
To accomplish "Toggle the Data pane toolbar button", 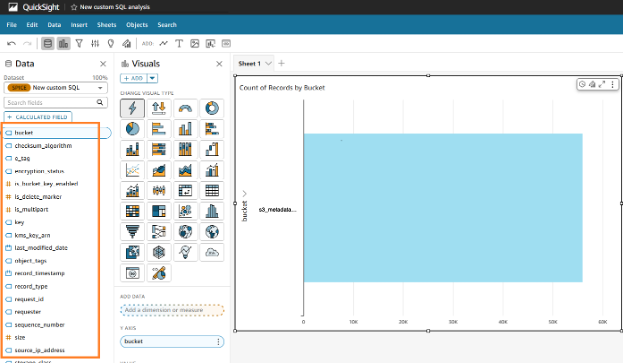I will [48, 44].
